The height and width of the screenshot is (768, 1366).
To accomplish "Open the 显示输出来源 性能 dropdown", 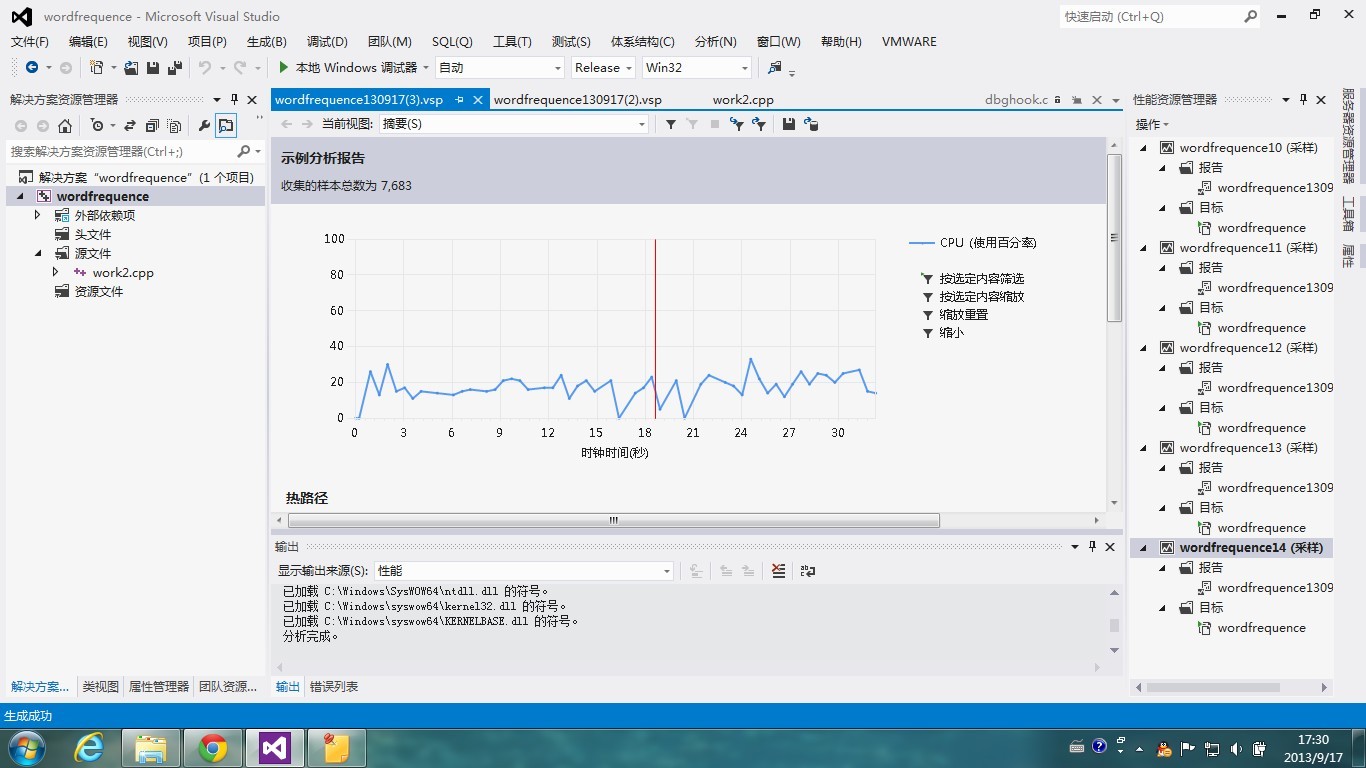I will point(524,571).
